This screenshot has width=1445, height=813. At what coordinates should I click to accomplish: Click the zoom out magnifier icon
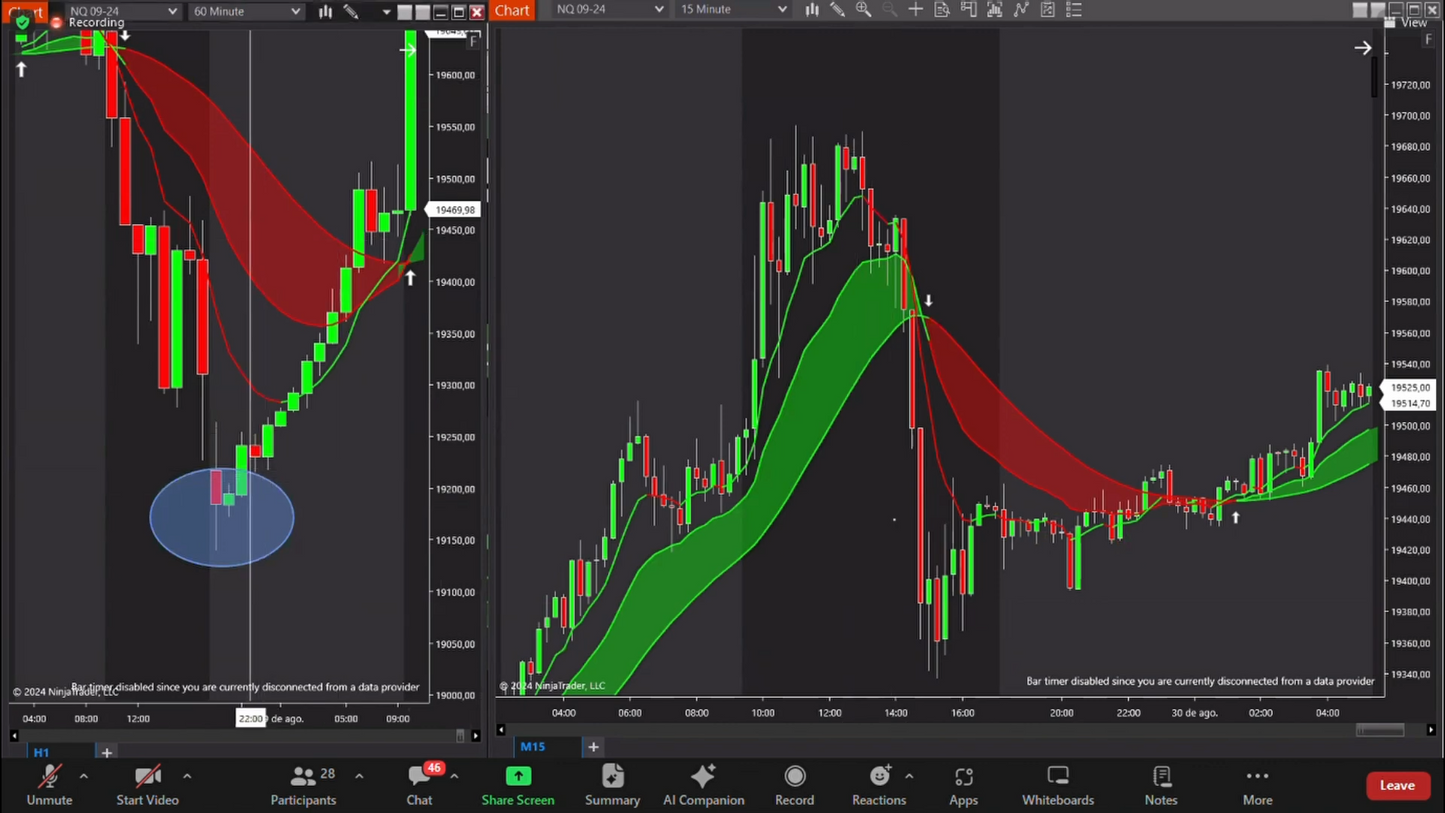890,10
